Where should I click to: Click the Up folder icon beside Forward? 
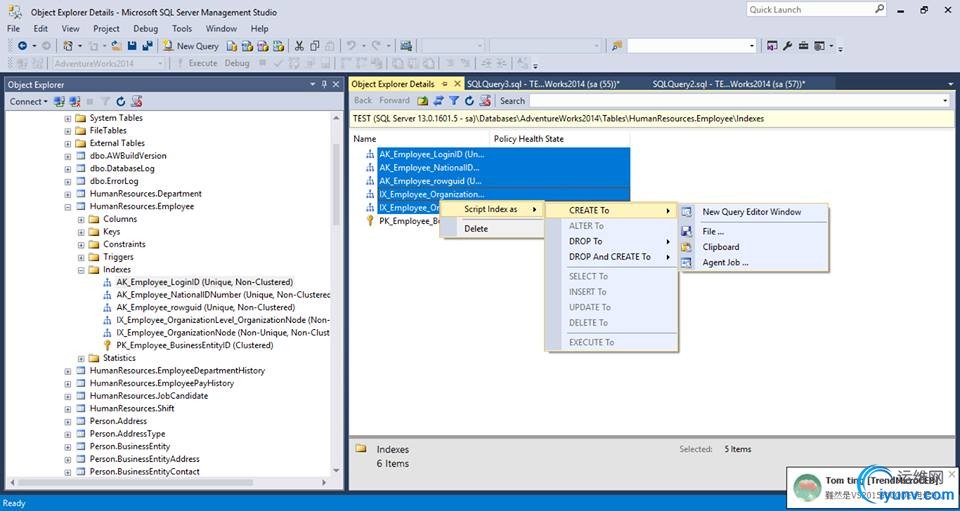tap(423, 101)
